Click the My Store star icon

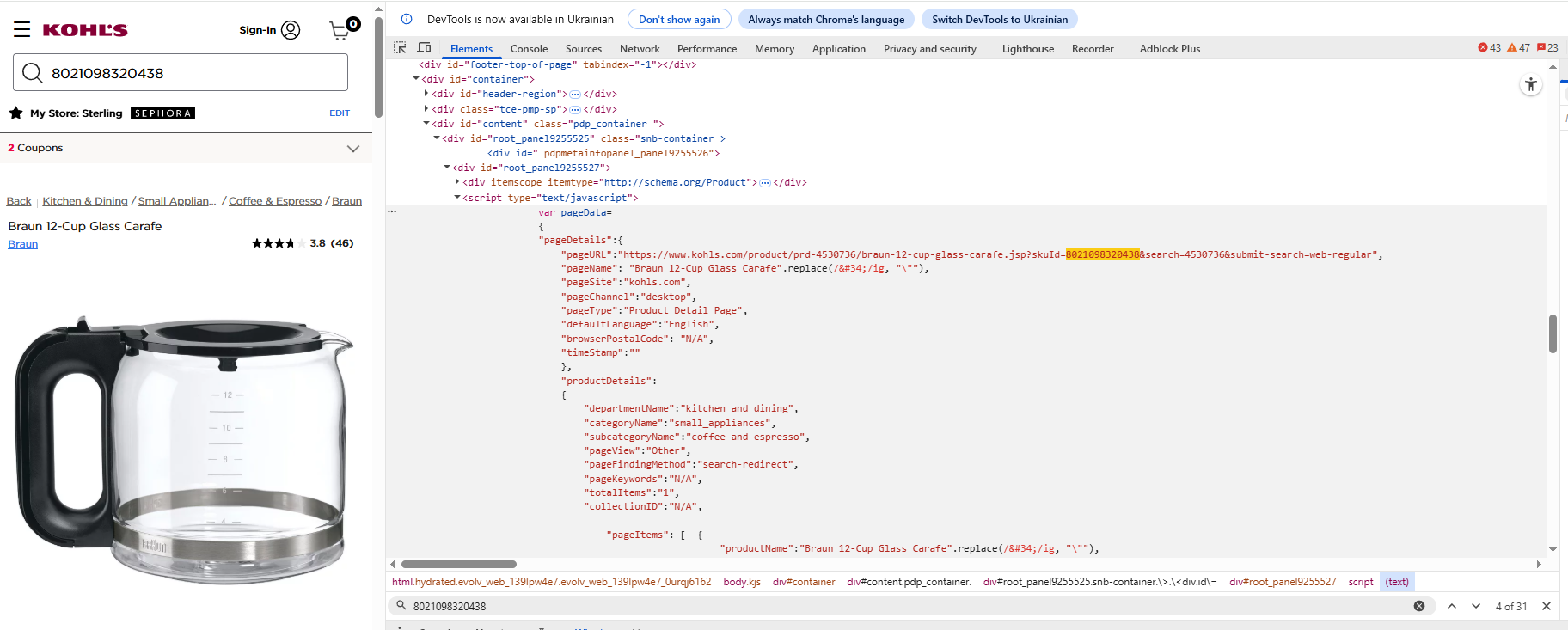tap(15, 113)
